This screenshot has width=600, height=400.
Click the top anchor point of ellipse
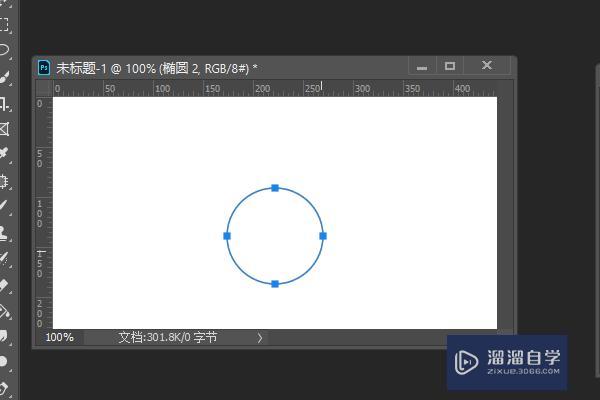tap(275, 188)
